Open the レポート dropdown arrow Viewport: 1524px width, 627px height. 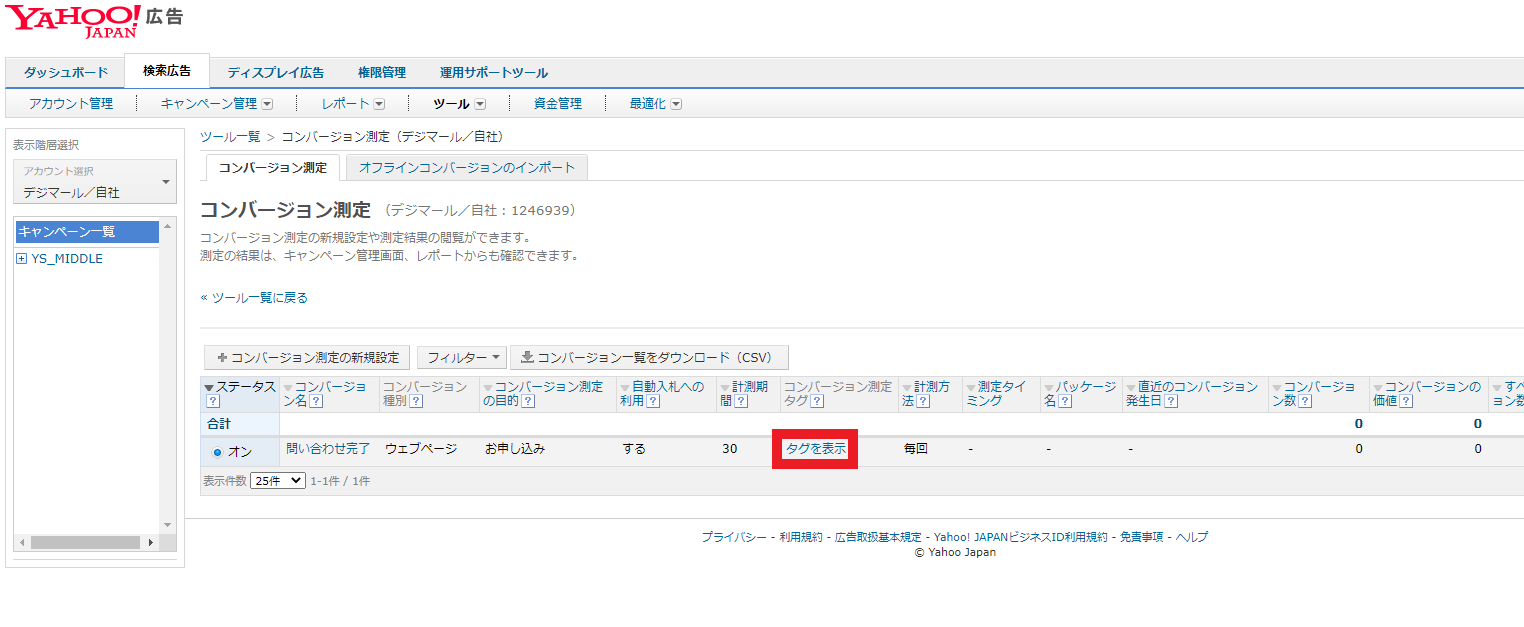[x=379, y=104]
